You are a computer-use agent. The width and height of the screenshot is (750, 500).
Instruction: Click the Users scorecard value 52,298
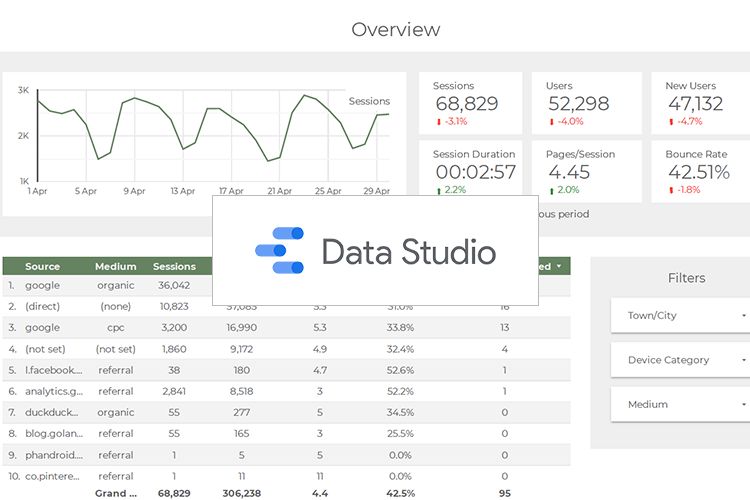tap(578, 104)
